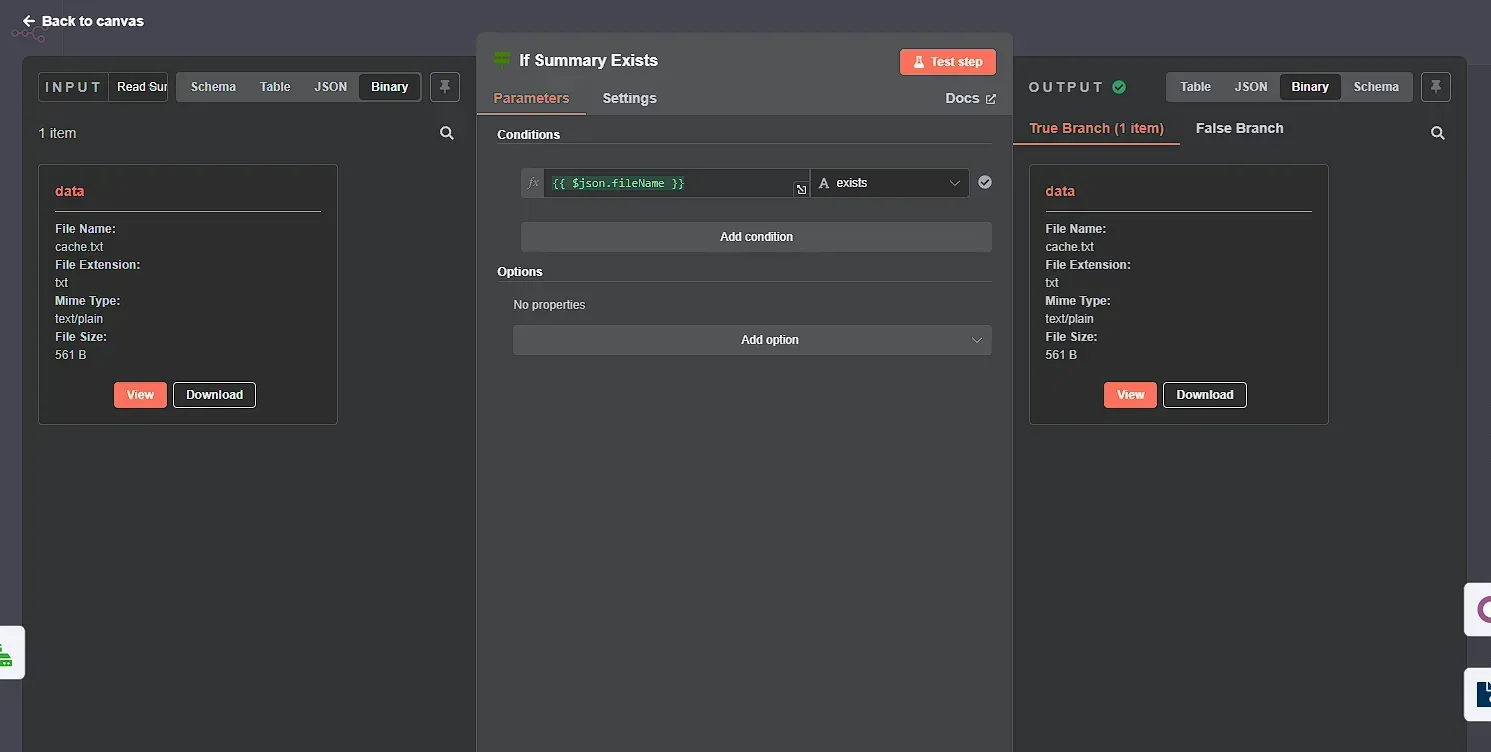Click the 'A' string type icon near exists

coord(823,183)
